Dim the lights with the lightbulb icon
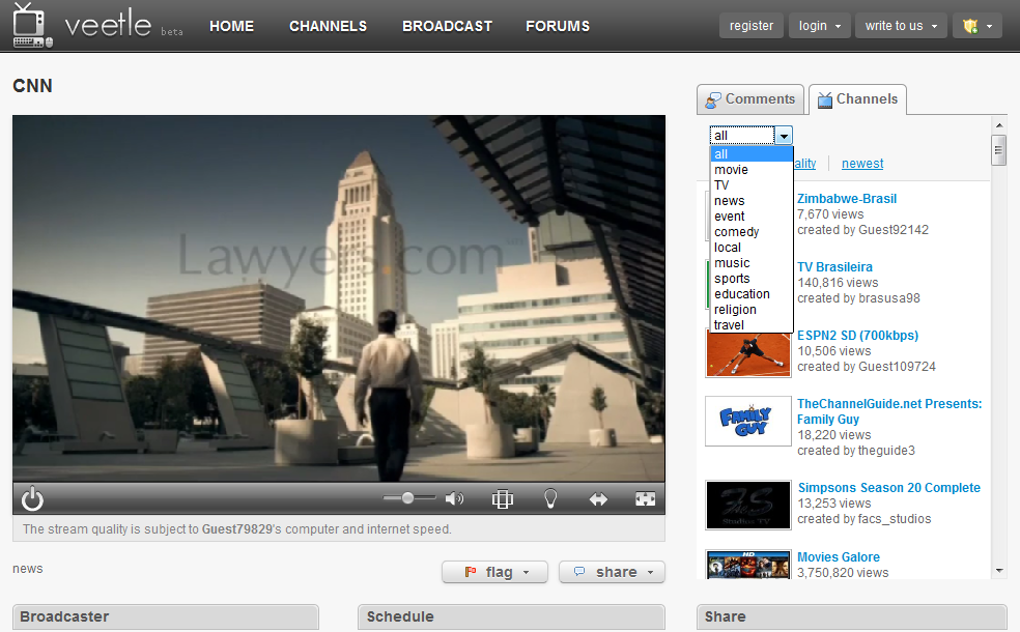The image size is (1020, 632). point(550,499)
